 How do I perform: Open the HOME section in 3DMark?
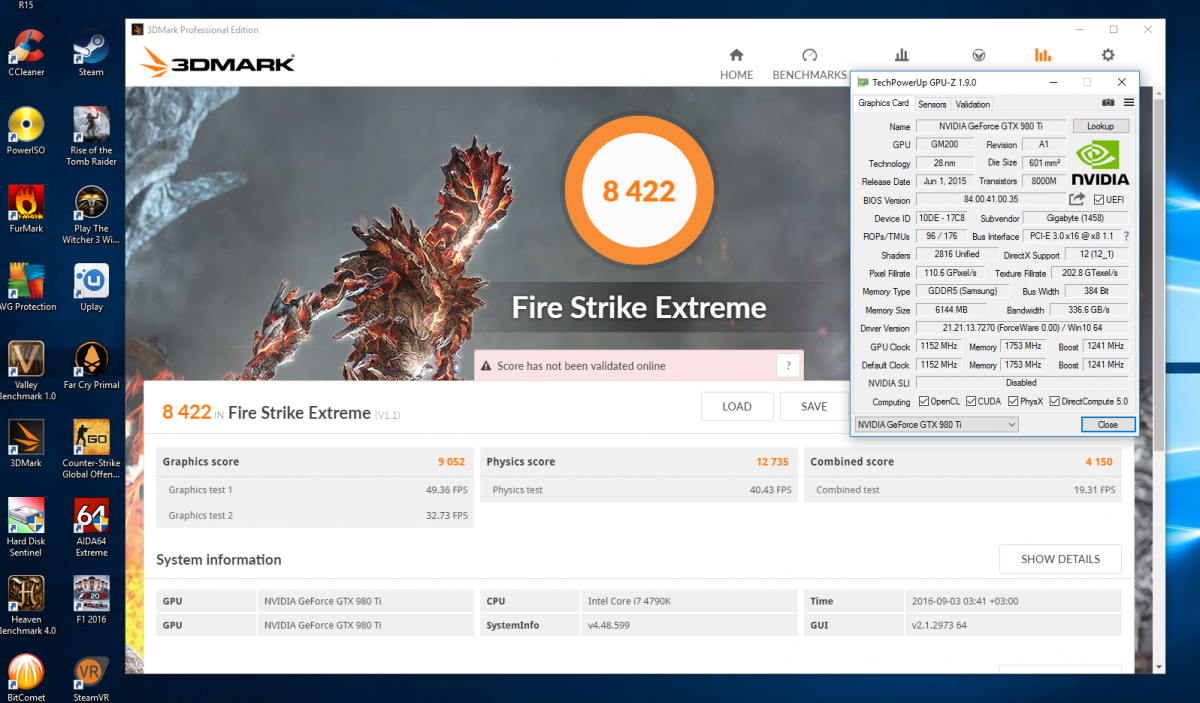coord(737,64)
